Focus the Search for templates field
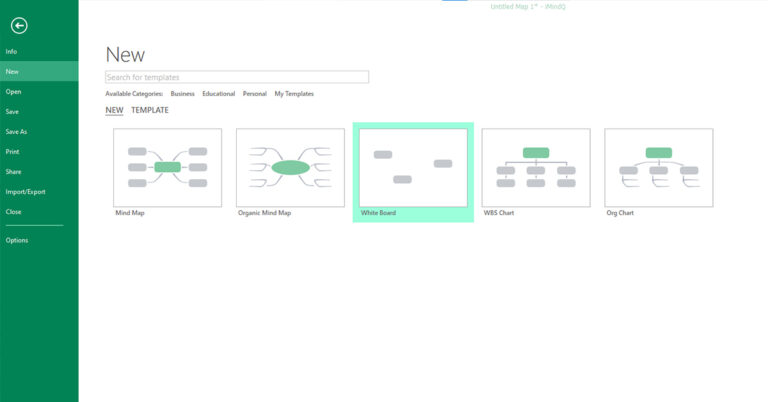768x402 pixels. point(237,77)
